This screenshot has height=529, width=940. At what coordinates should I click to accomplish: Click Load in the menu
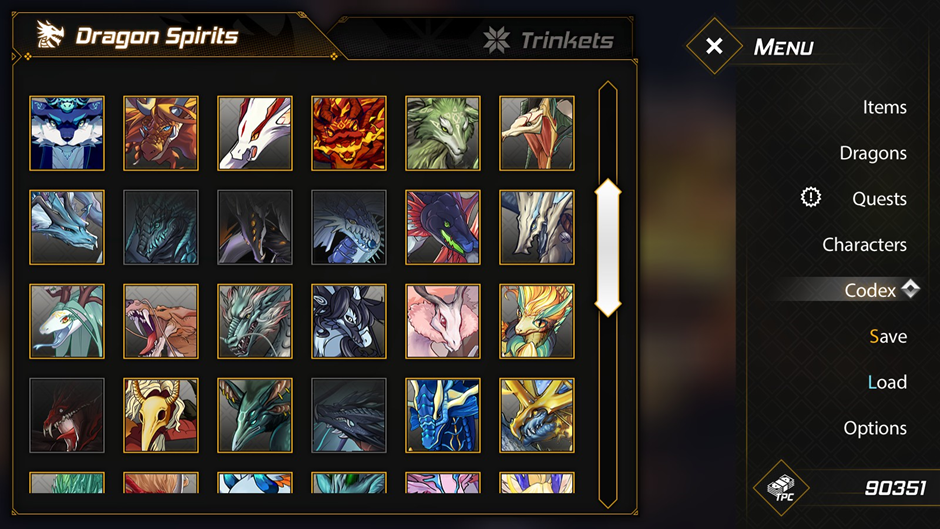(887, 382)
